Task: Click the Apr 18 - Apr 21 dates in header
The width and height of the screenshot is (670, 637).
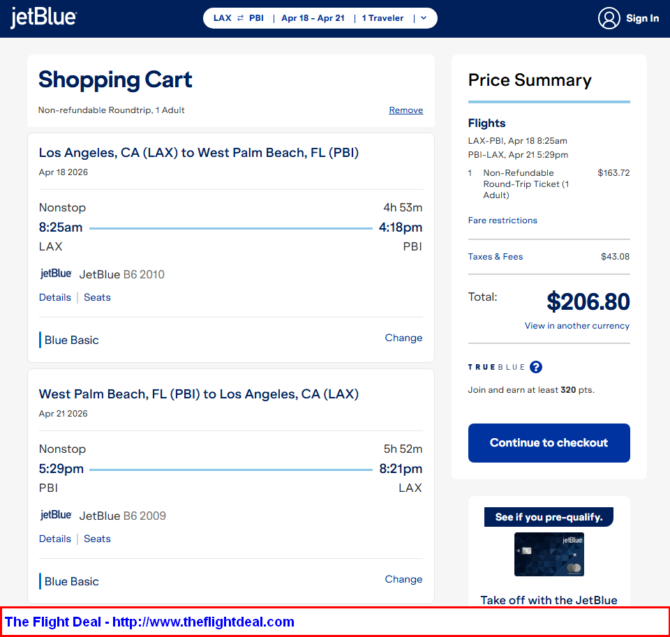Action: [314, 18]
